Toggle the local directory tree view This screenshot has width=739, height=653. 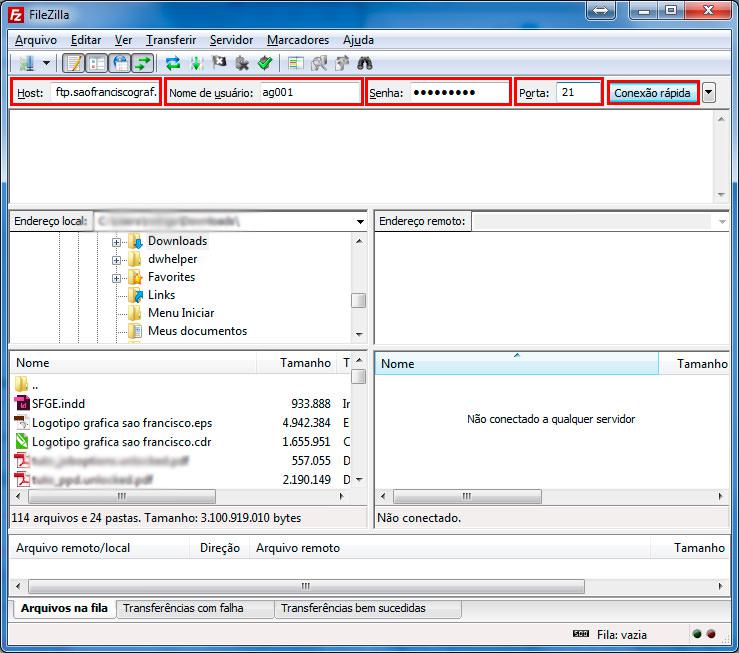tap(97, 63)
